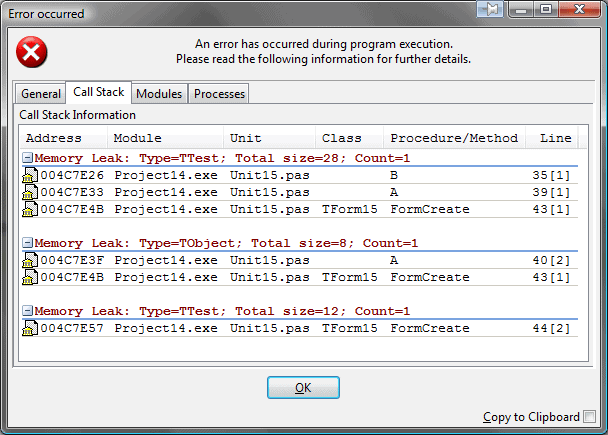Click stack icon for address 004C7E57

30,328
